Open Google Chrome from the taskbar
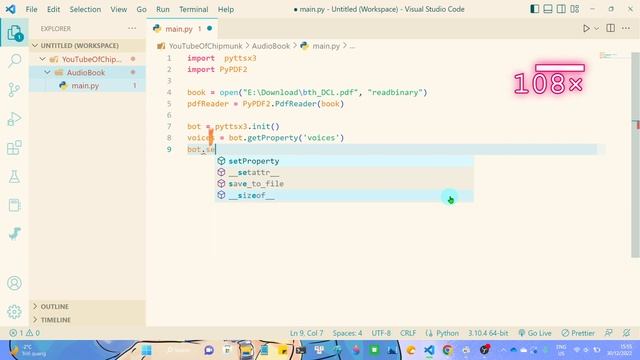The image size is (640, 360). click(448, 350)
